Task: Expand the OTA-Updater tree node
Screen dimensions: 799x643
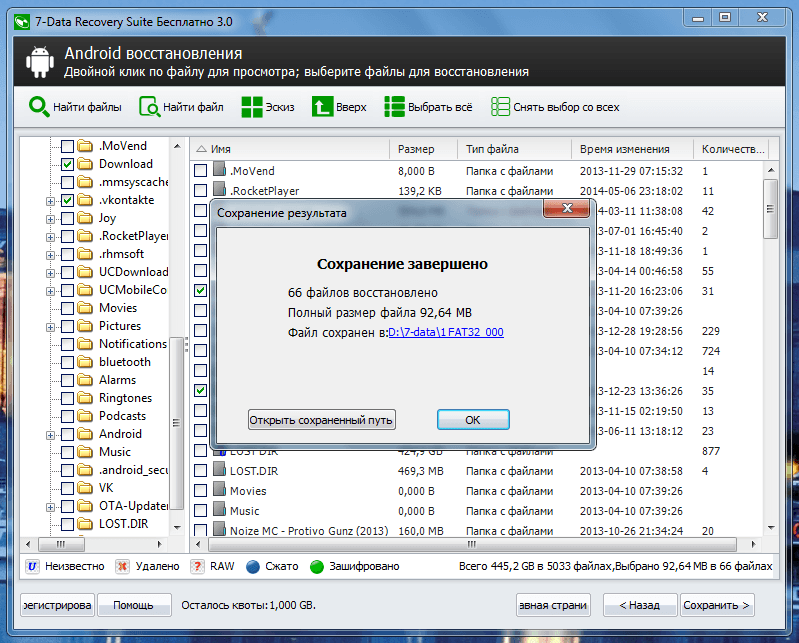Action: (x=50, y=507)
